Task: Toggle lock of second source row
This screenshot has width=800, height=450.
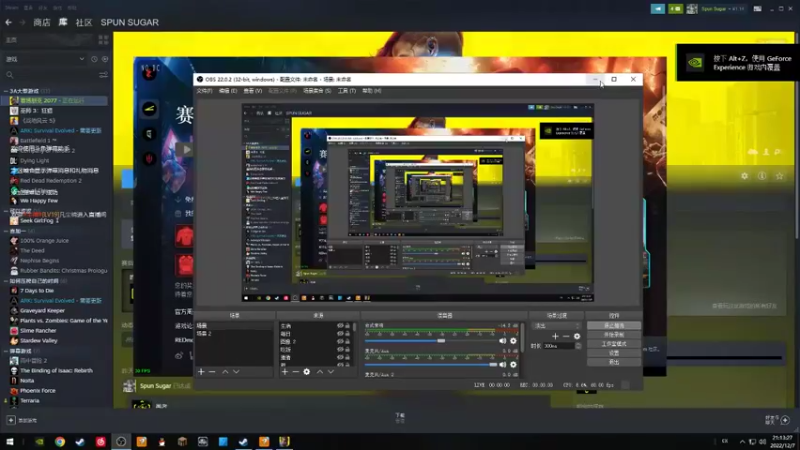Action: click(347, 334)
